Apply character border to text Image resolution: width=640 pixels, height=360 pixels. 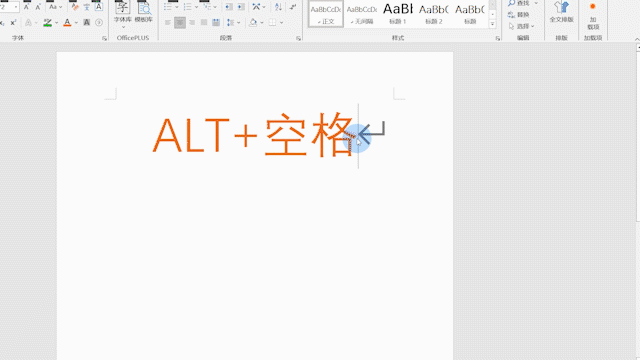(x=98, y=7)
